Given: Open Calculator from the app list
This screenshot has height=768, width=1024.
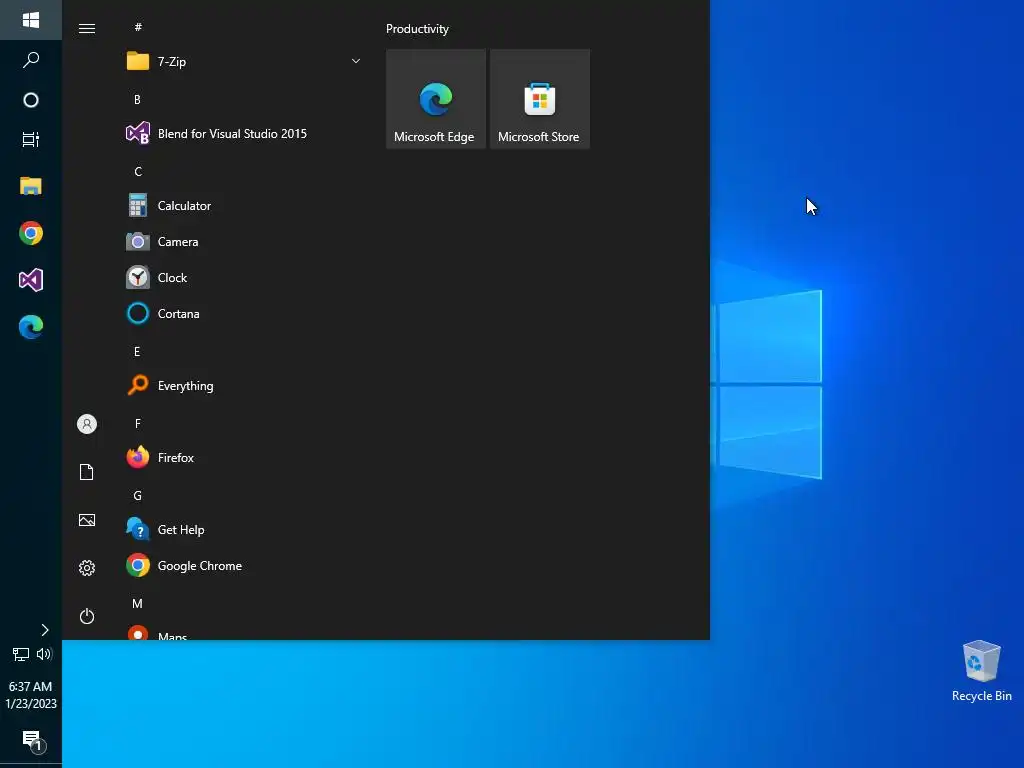Looking at the screenshot, I should tap(244, 206).
